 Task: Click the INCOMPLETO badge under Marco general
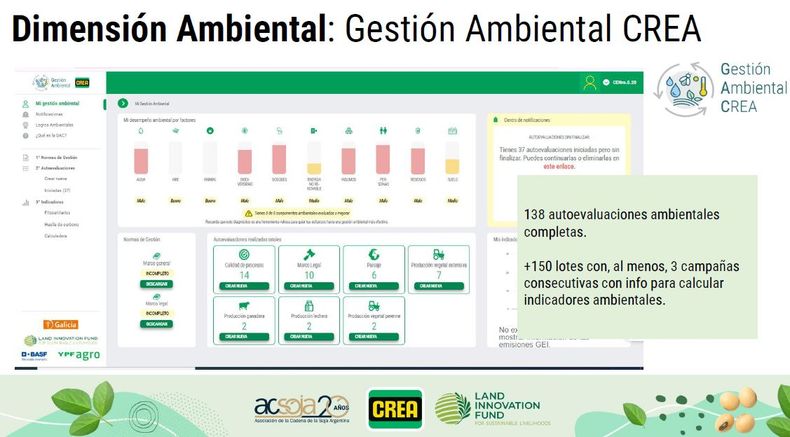(x=157, y=273)
